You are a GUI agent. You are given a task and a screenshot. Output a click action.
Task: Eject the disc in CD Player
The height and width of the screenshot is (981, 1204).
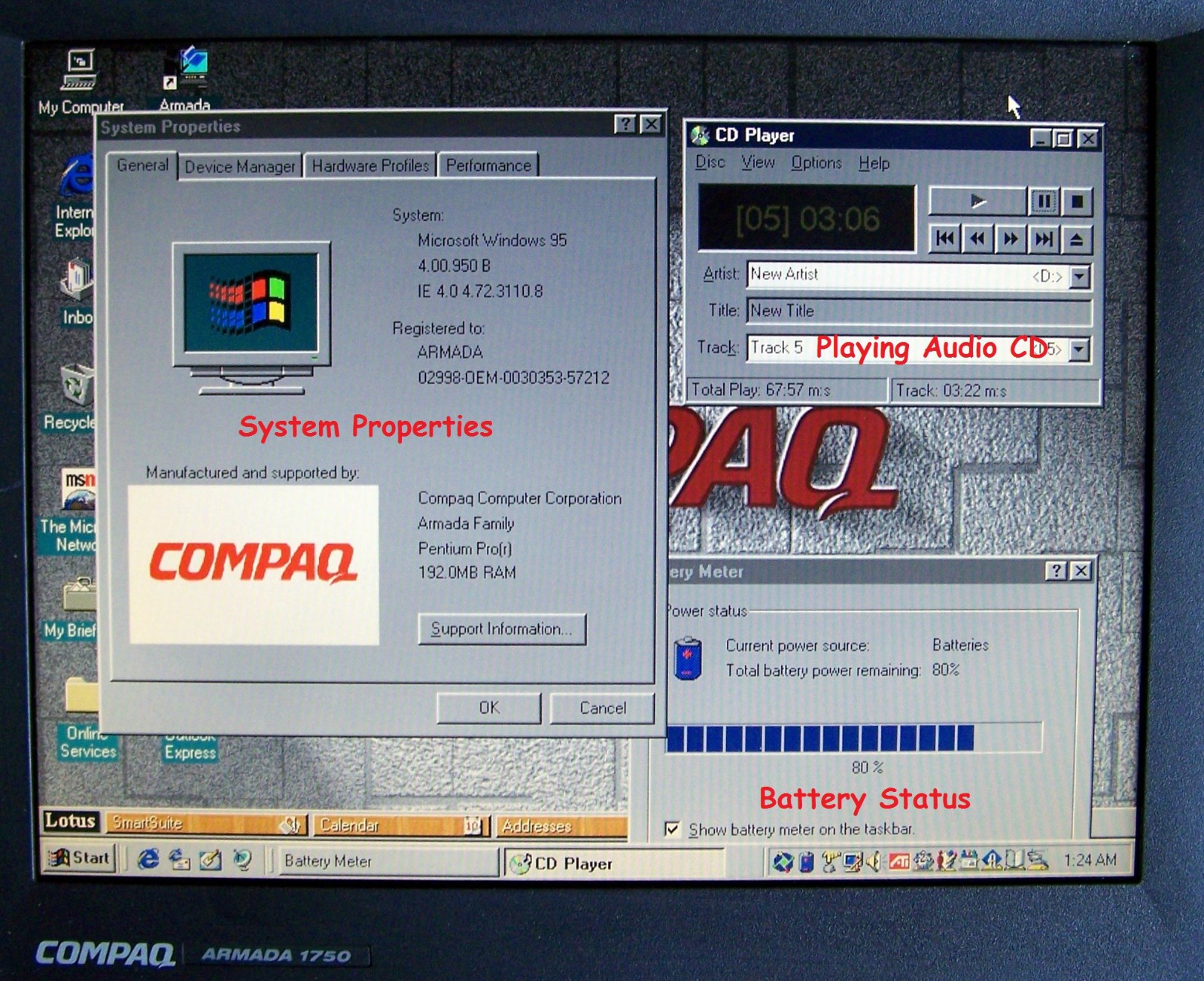point(1077,239)
